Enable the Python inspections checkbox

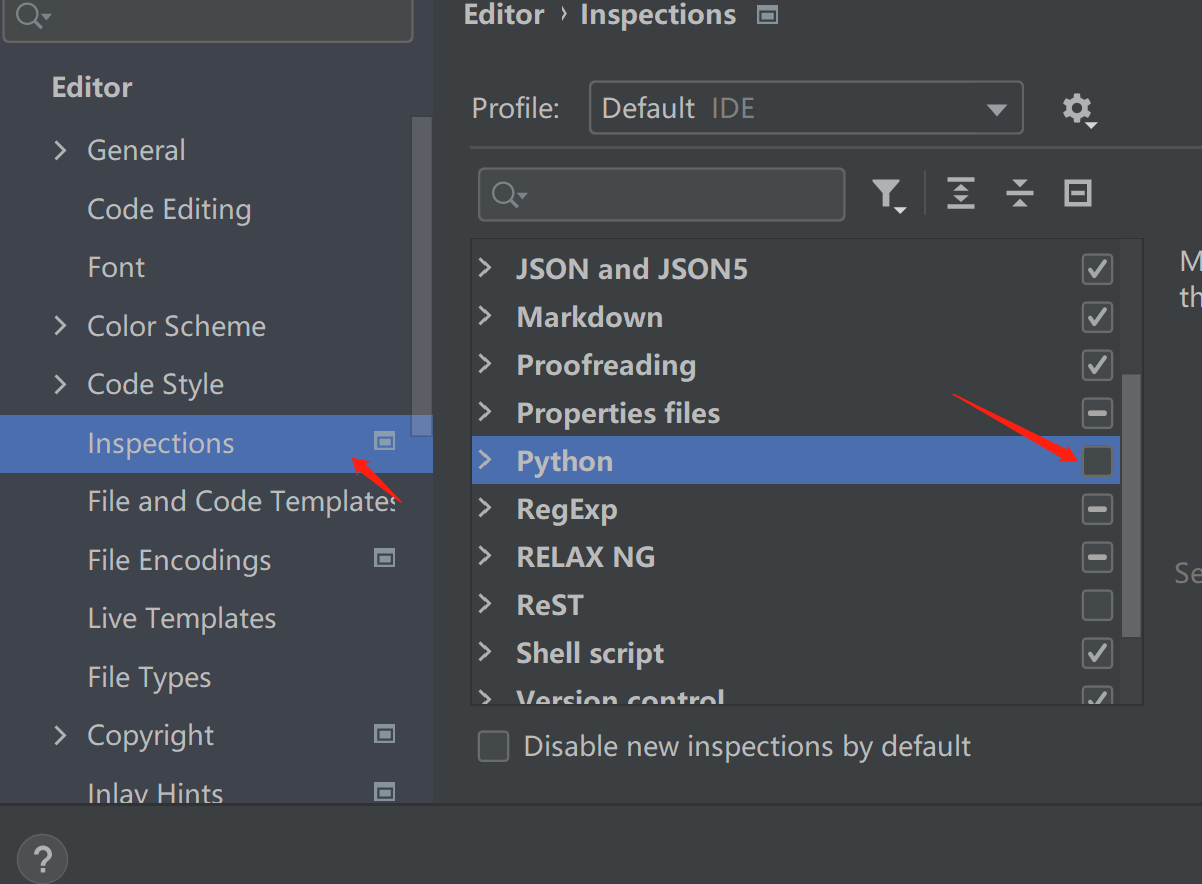pyautogui.click(x=1097, y=461)
